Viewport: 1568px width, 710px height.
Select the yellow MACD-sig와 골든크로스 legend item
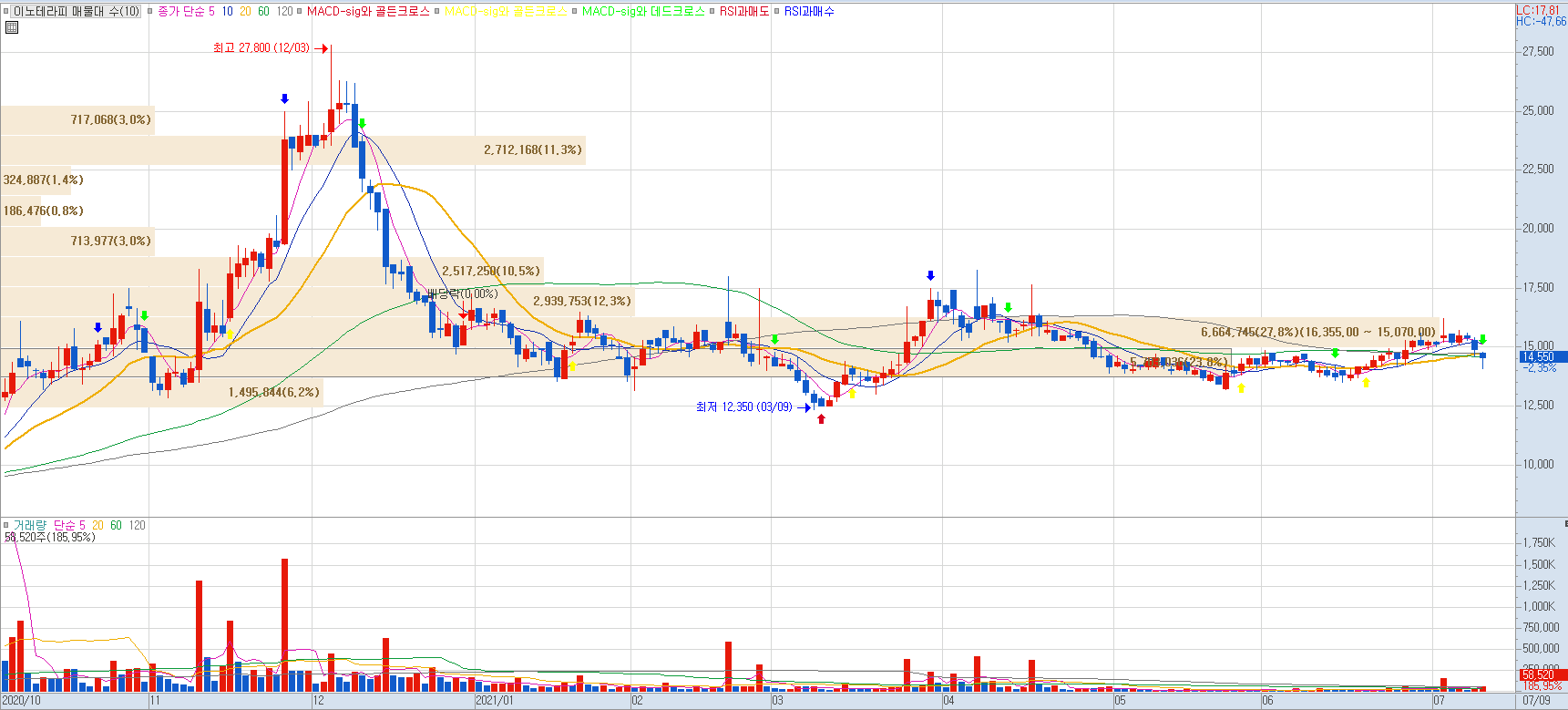[506, 12]
